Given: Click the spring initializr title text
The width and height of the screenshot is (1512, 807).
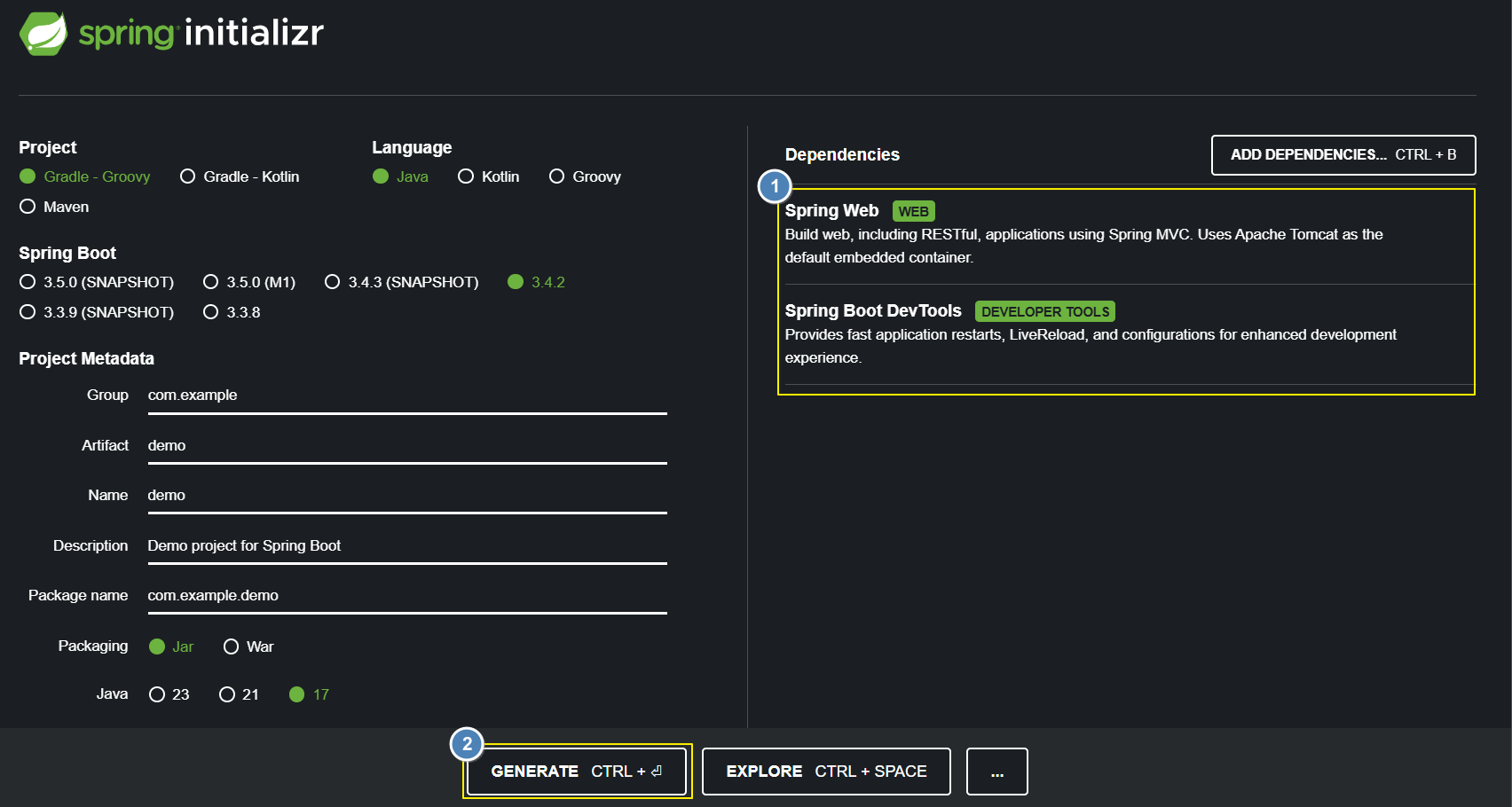Looking at the screenshot, I should click(x=201, y=34).
